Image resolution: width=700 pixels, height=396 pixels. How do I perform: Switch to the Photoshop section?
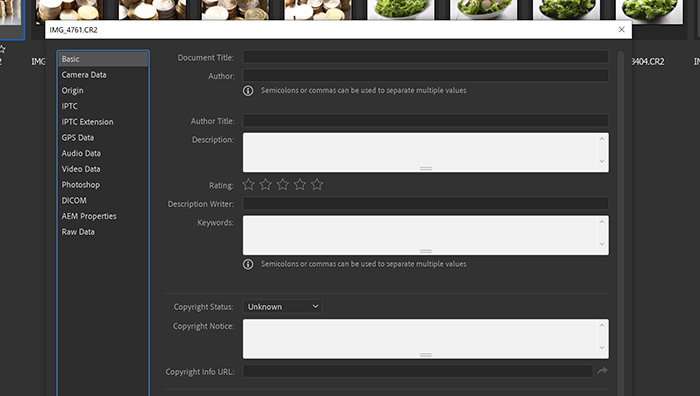coord(81,184)
